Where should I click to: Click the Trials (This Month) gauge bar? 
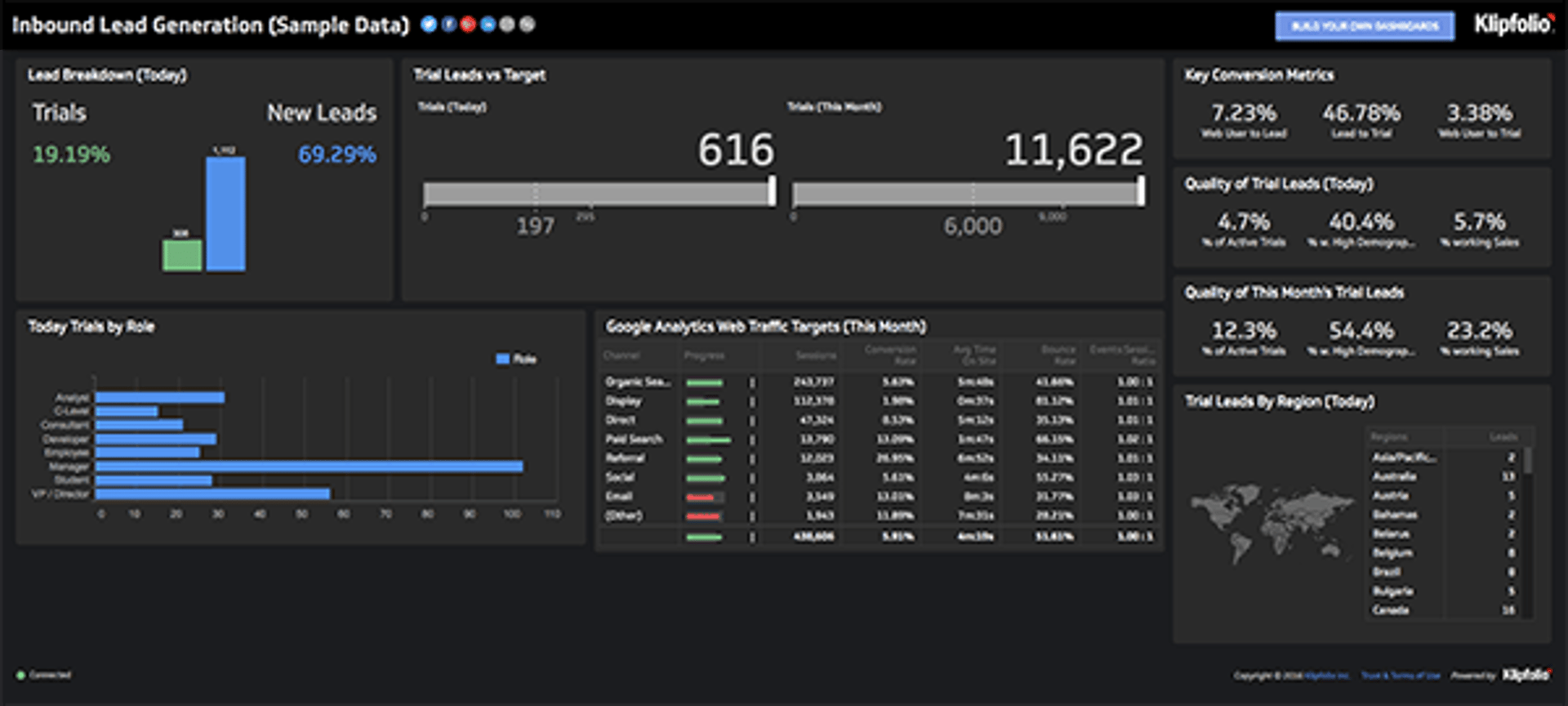coord(968,194)
